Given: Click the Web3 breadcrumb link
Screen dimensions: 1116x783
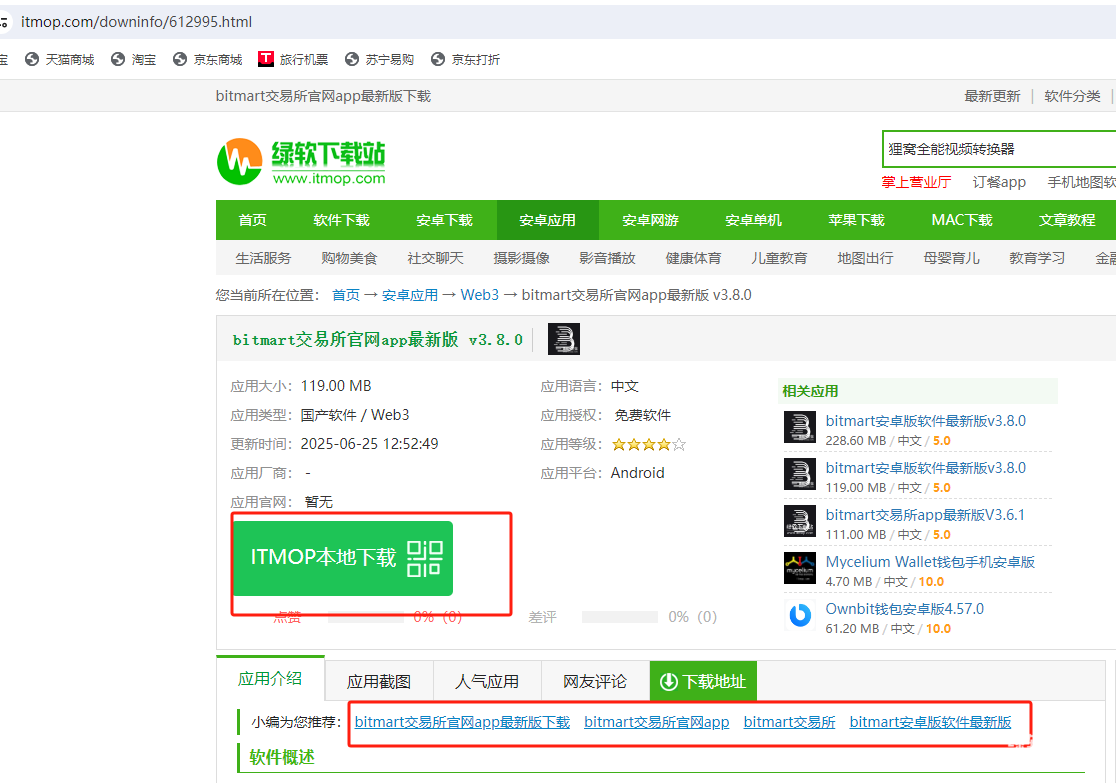Looking at the screenshot, I should (x=479, y=295).
